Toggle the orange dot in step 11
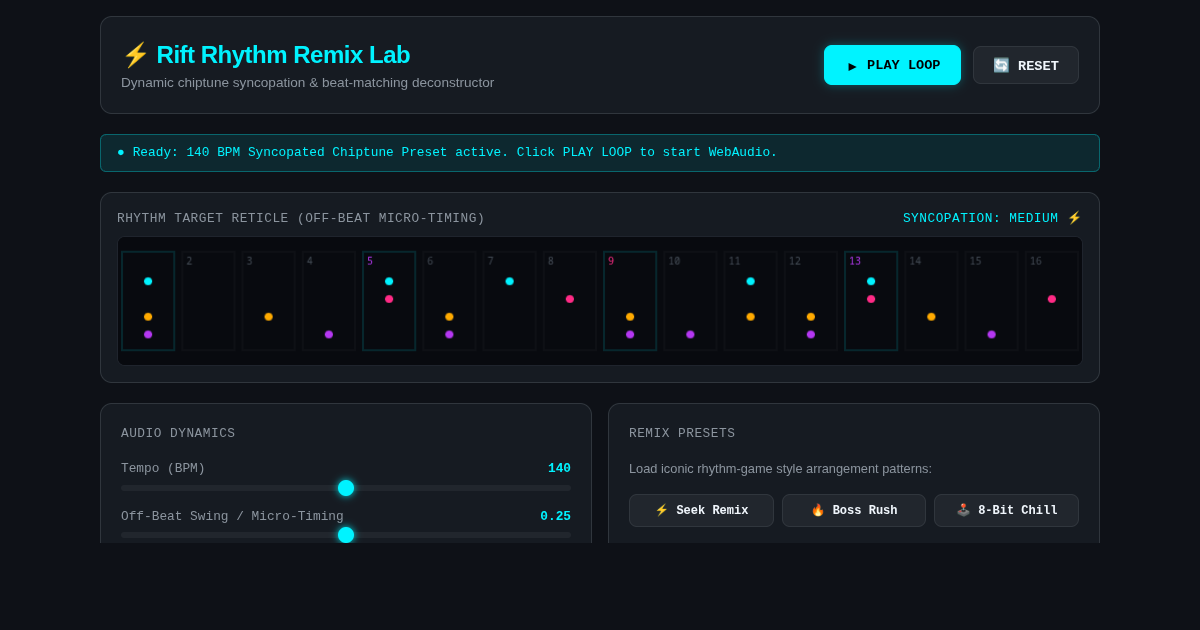Viewport: 1200px width, 630px height. 751,317
